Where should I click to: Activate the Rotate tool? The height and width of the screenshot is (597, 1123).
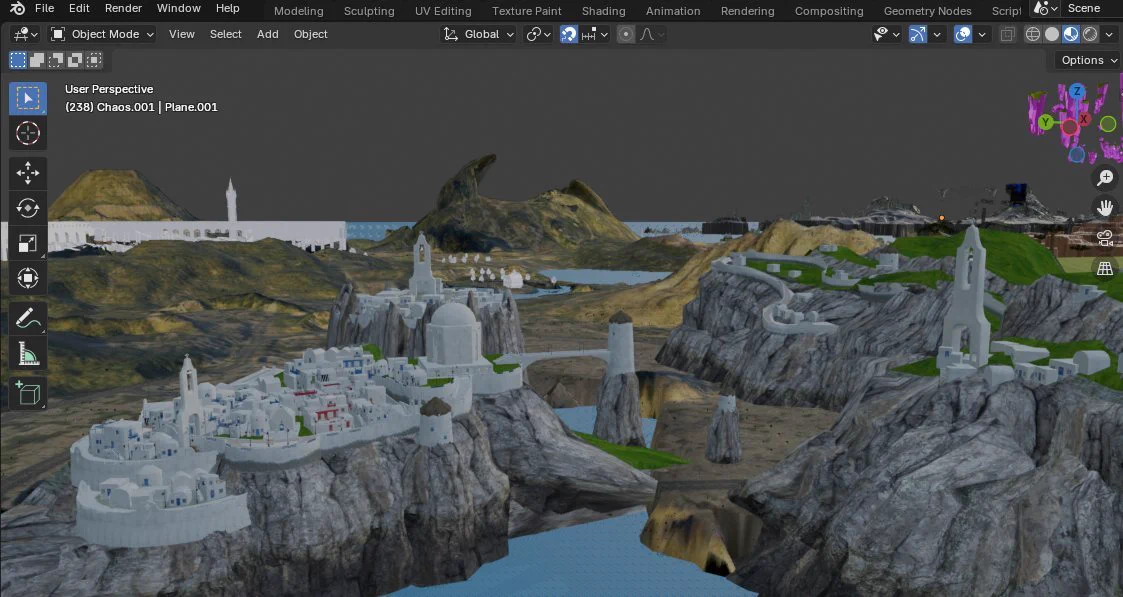pyautogui.click(x=28, y=208)
